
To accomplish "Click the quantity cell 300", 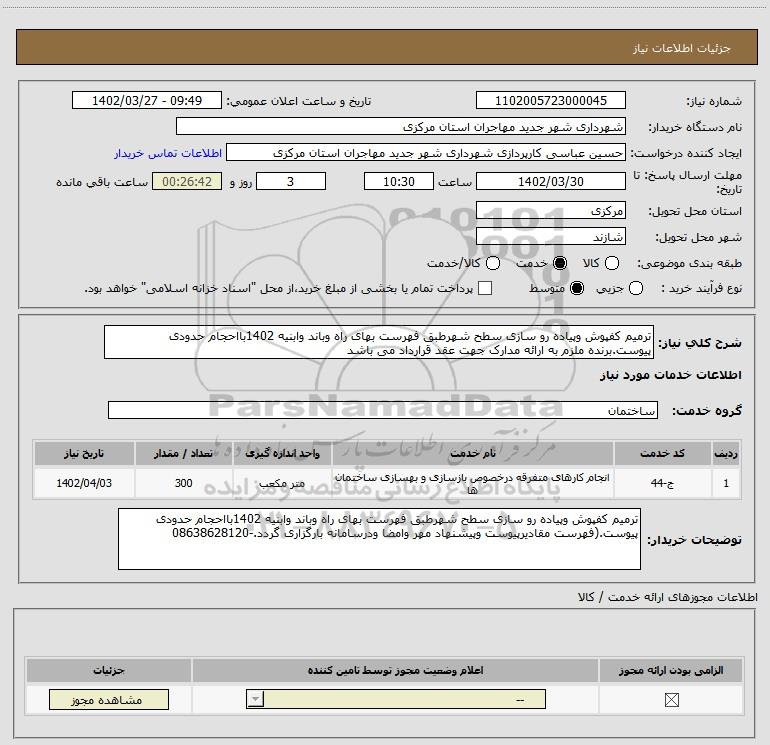I will (183, 483).
